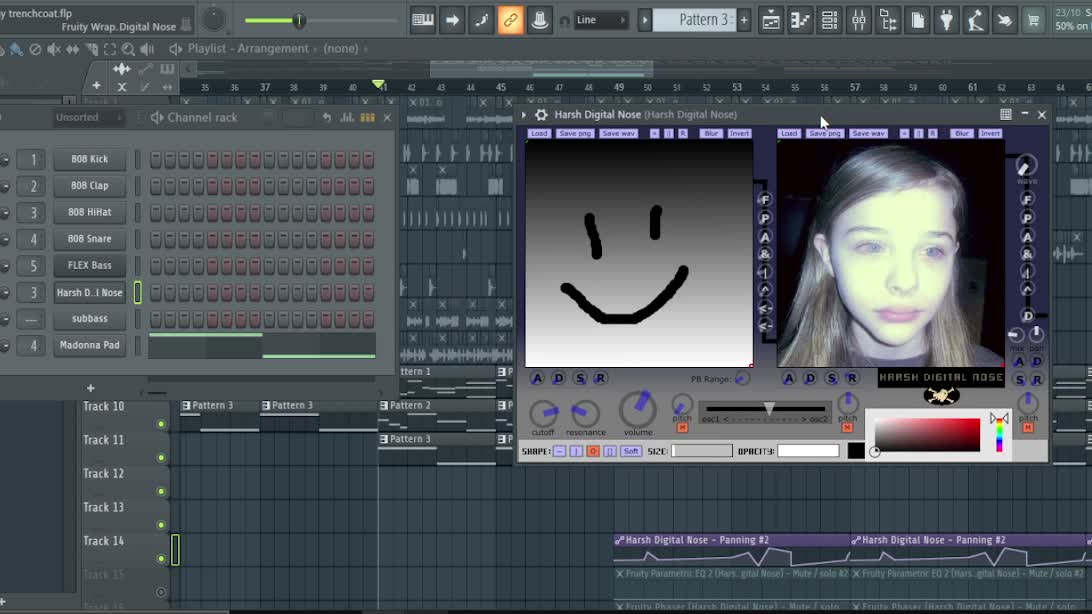
Task: Click Save wav in the plugin panel
Action: coord(618,133)
